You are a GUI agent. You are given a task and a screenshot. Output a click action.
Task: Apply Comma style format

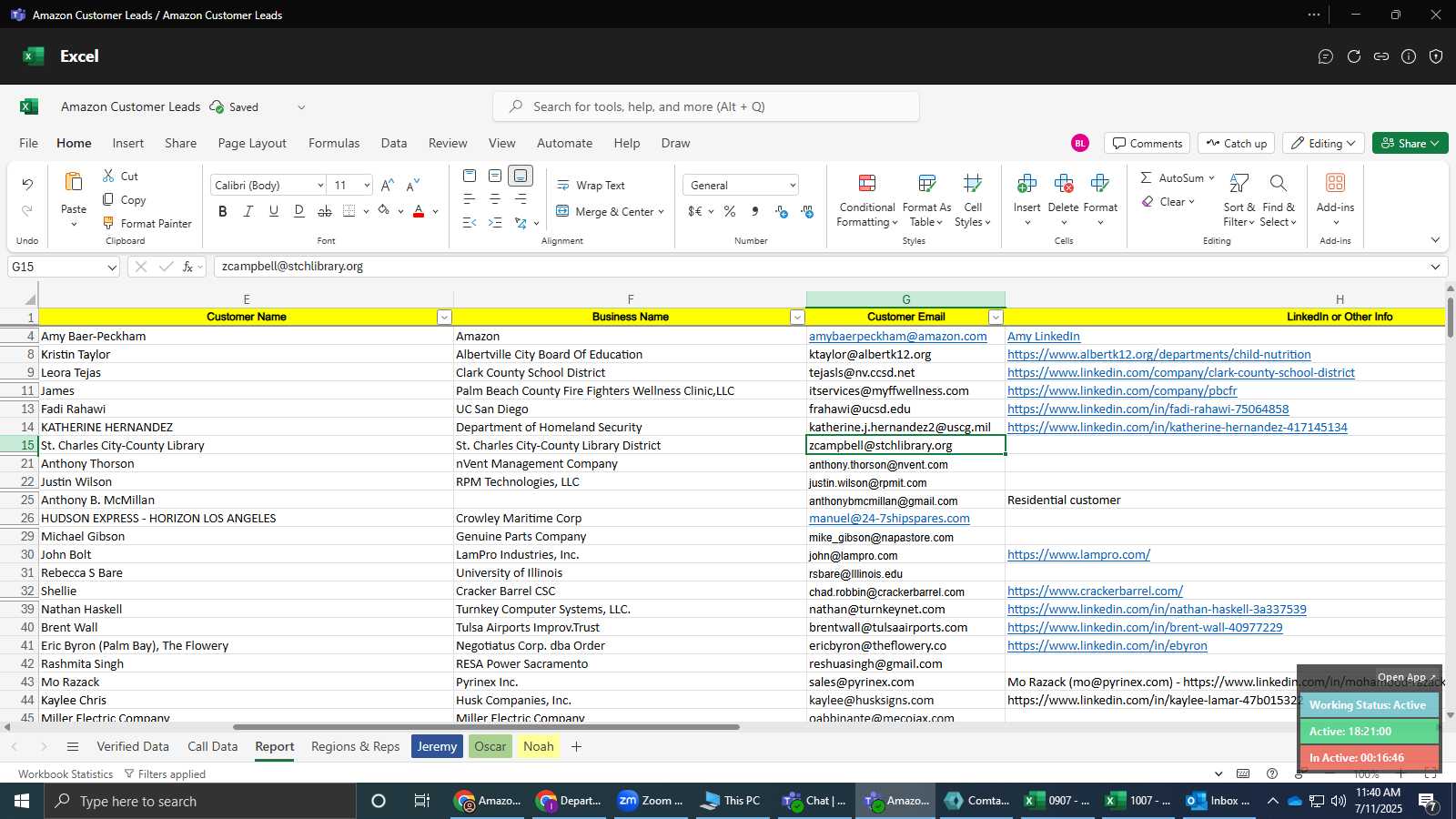[755, 211]
